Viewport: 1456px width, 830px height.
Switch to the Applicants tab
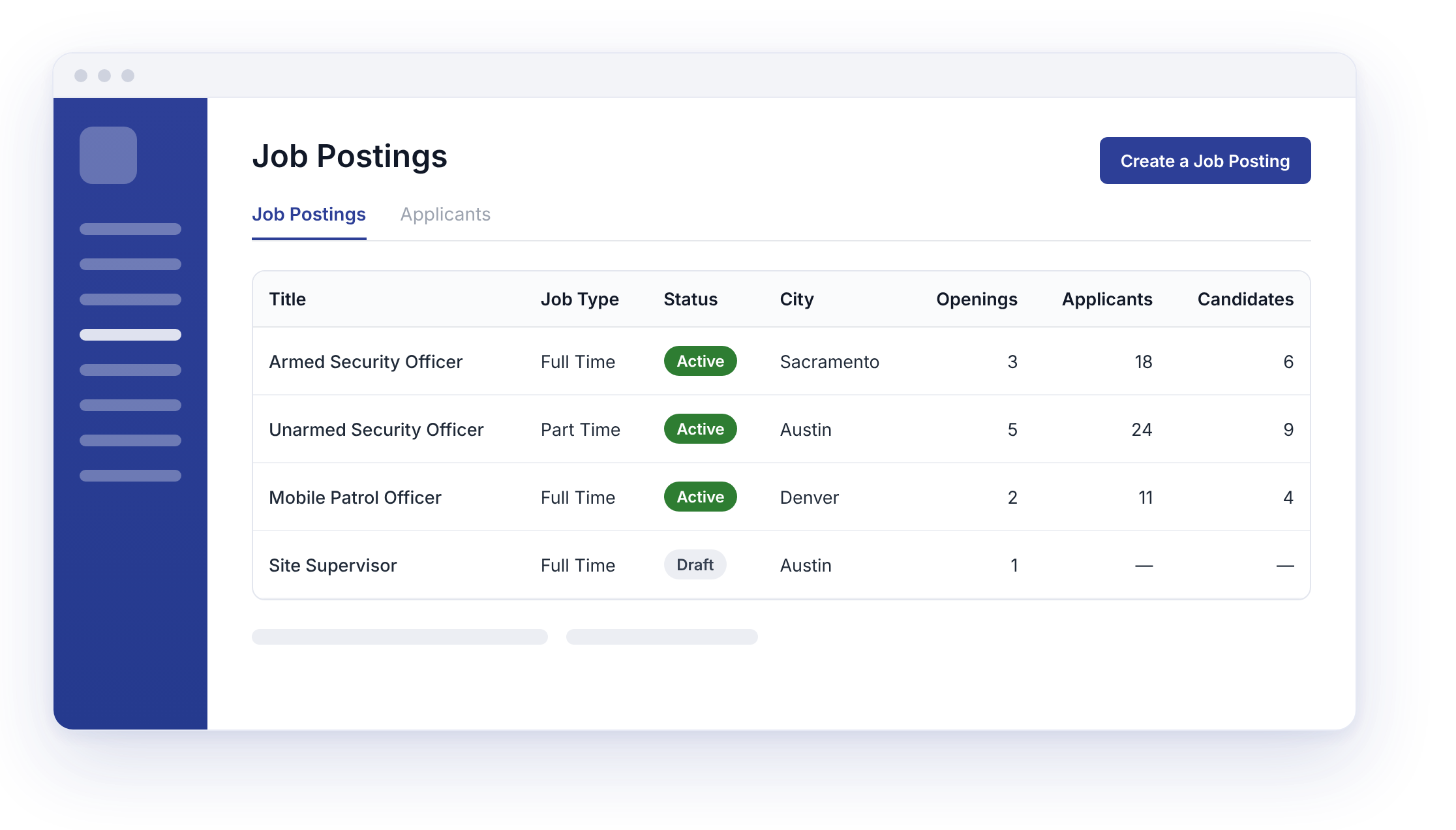[446, 215]
